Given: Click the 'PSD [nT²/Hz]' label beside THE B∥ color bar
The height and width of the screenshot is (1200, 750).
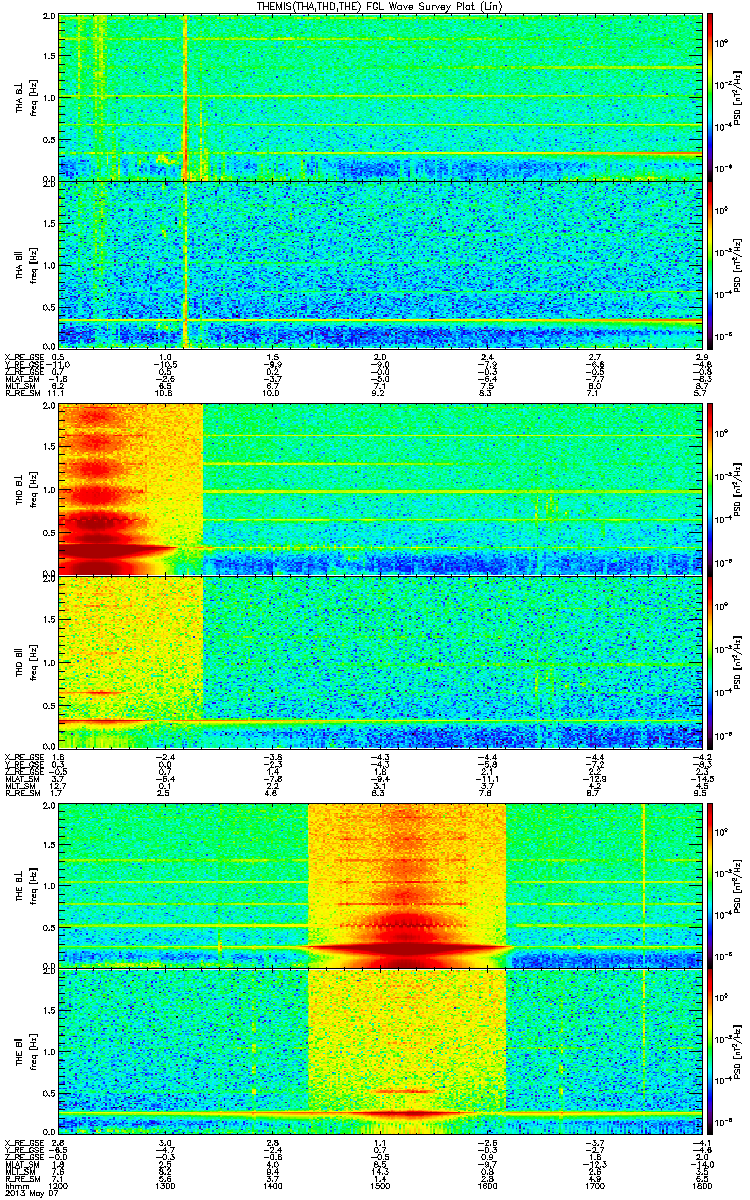Looking at the screenshot, I should pos(737,1050).
